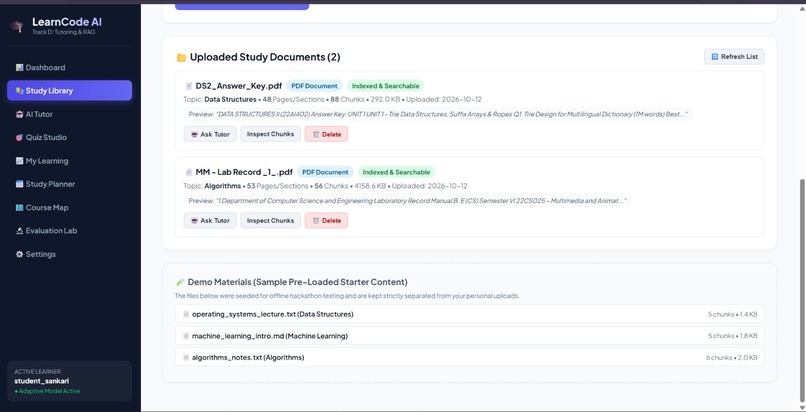This screenshot has height=412, width=806.
Task: Select the algorithms_notes.txt demo row
Action: [469, 358]
